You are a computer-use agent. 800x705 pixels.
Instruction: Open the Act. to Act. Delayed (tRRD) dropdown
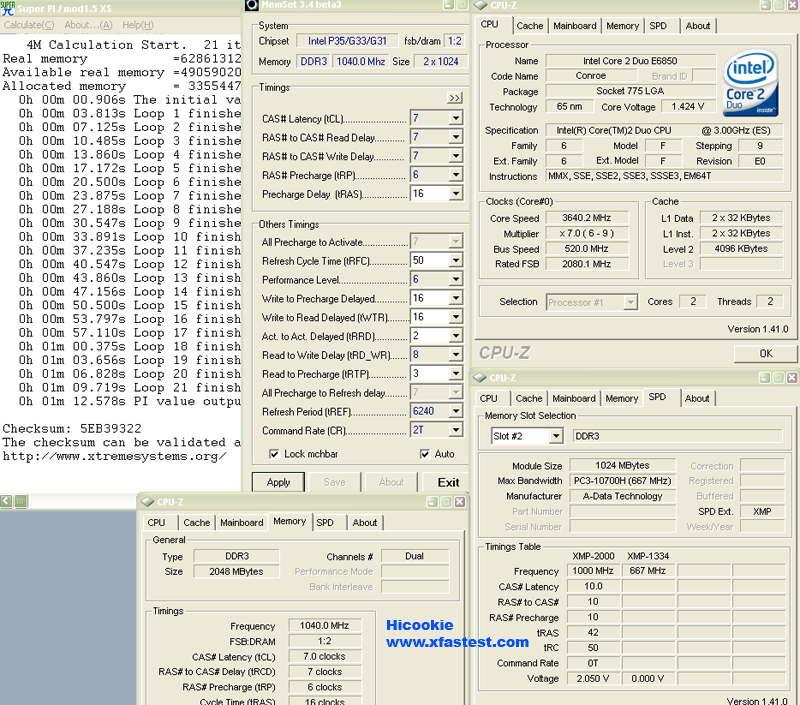pyautogui.click(x=456, y=336)
